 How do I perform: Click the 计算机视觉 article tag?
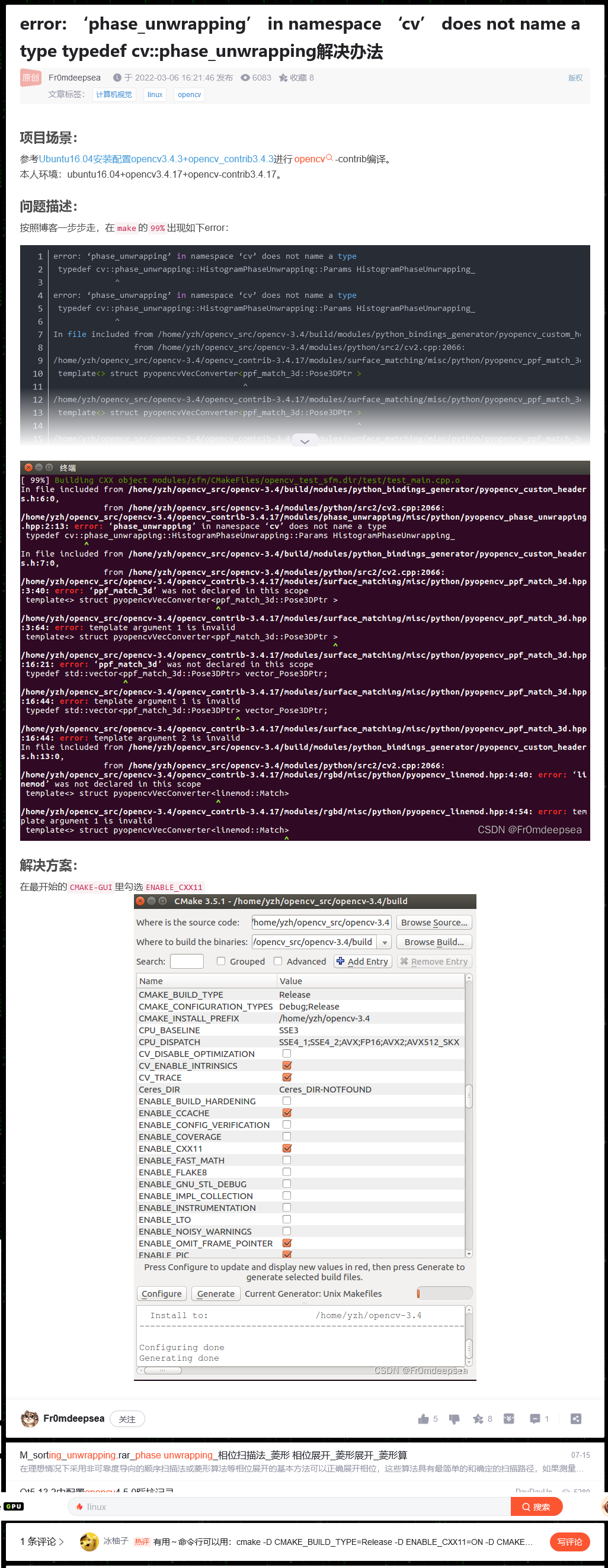pos(114,95)
